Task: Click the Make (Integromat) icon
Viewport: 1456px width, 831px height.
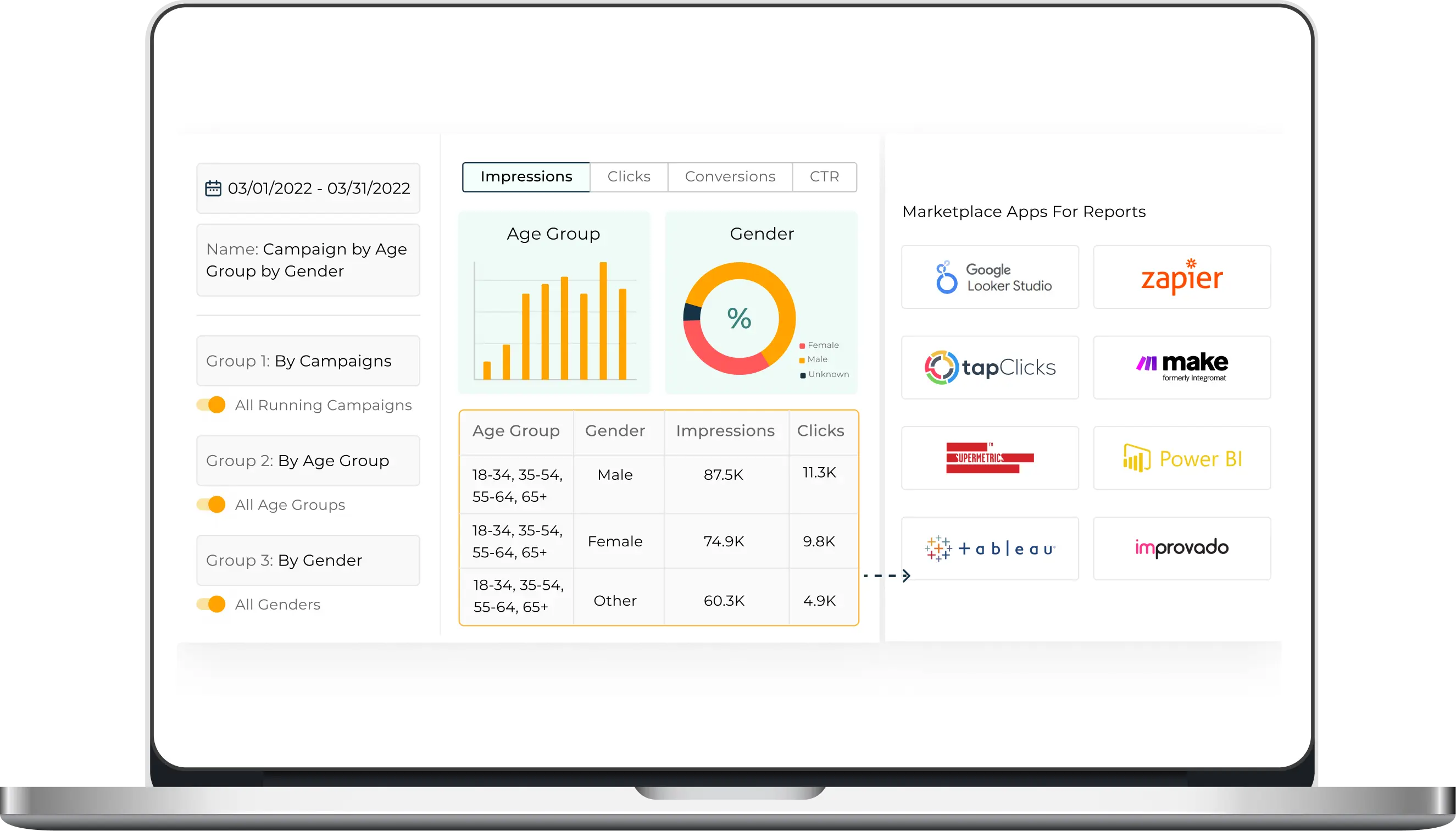Action: 1181,366
